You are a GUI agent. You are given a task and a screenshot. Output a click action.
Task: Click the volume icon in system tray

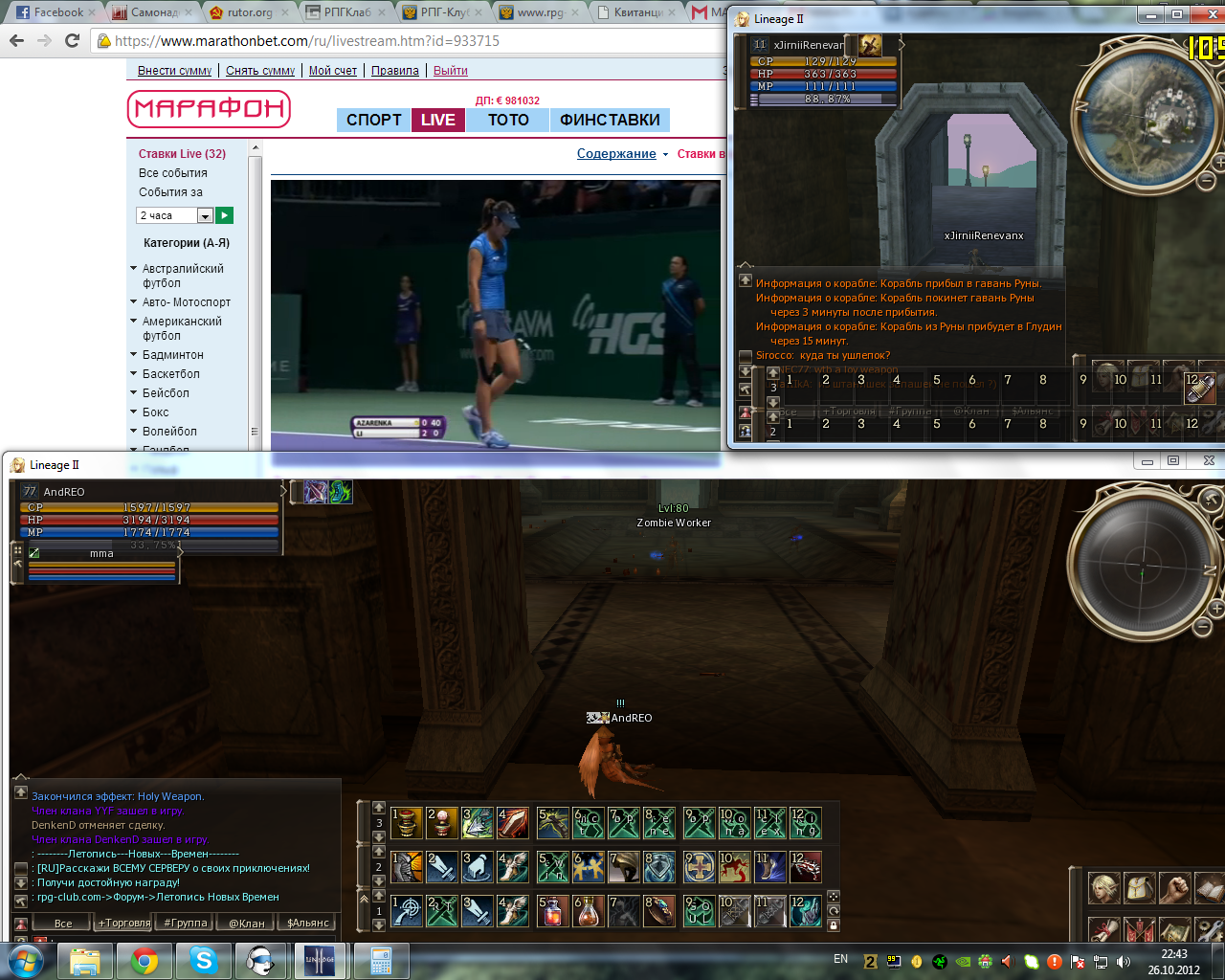click(1124, 962)
